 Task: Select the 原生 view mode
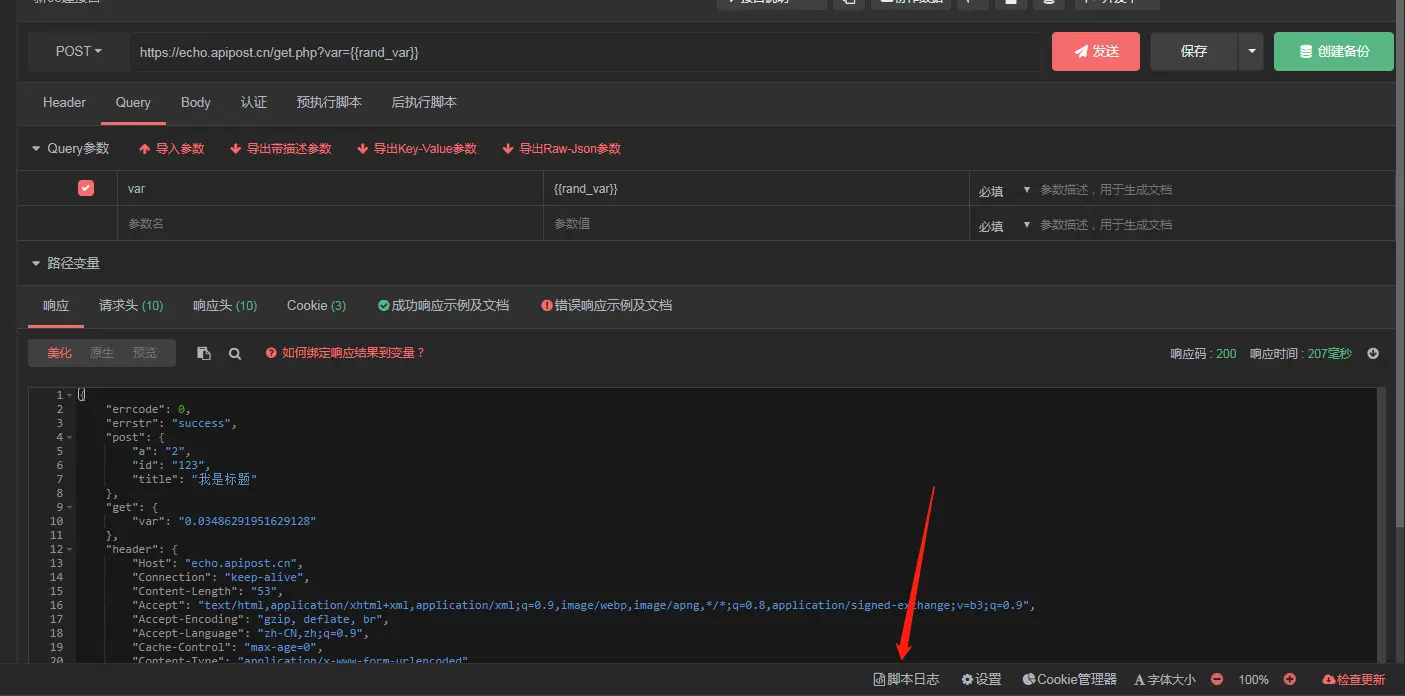point(102,353)
